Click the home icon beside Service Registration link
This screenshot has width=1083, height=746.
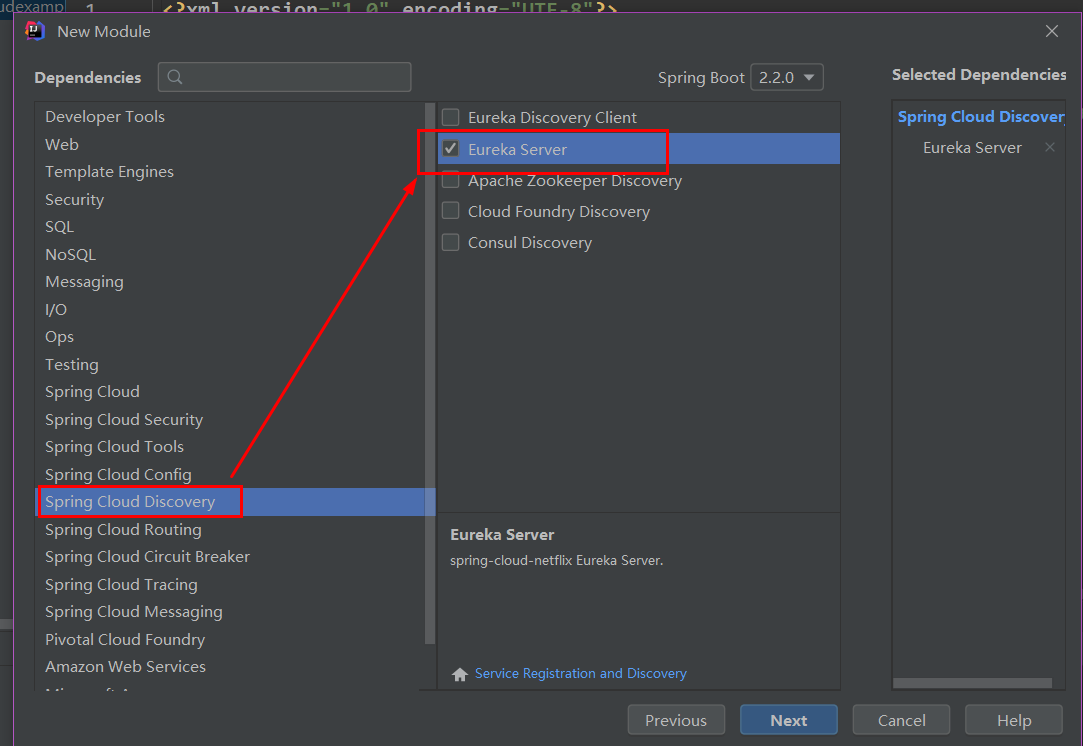459,674
